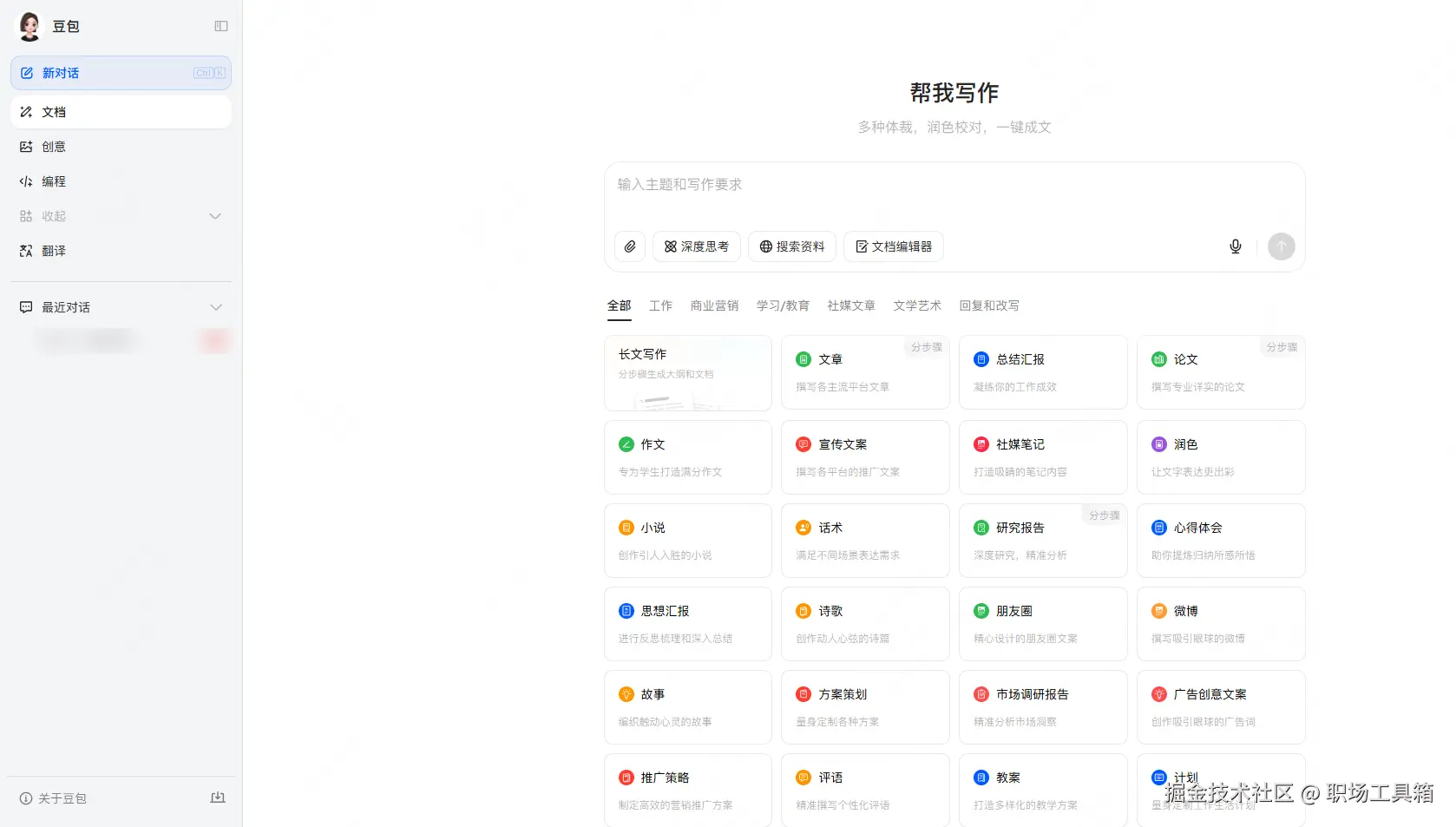1456x827 pixels.
Task: Open 翻译 in the sidebar
Action: click(x=121, y=251)
